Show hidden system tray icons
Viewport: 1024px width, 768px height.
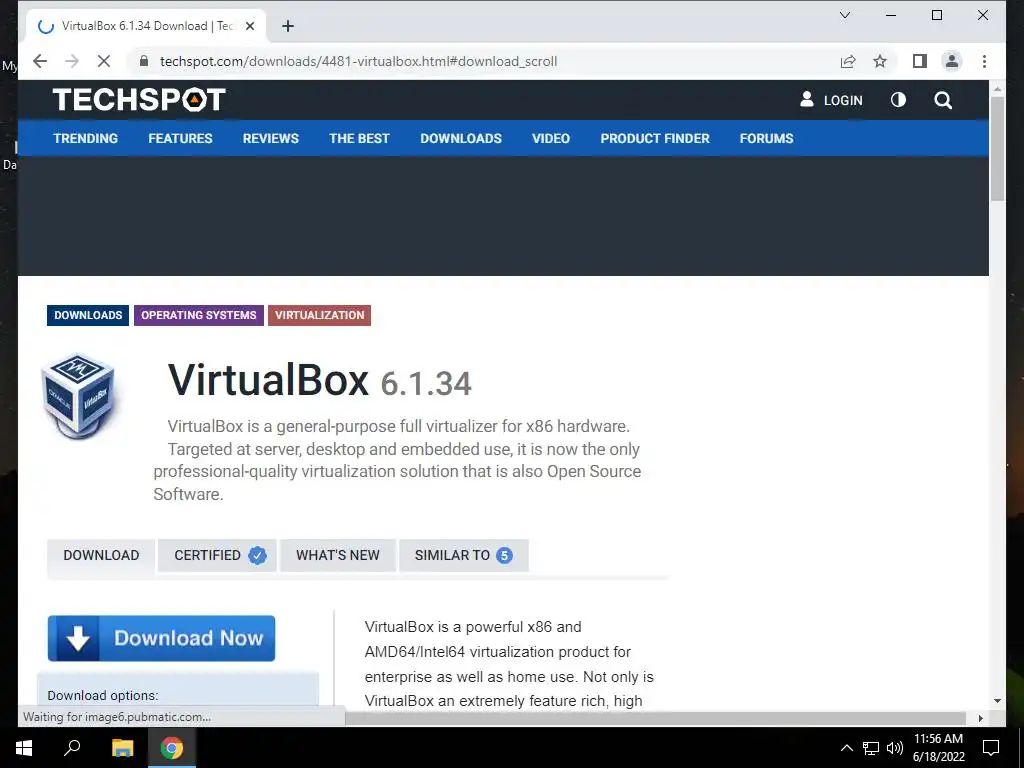click(846, 748)
